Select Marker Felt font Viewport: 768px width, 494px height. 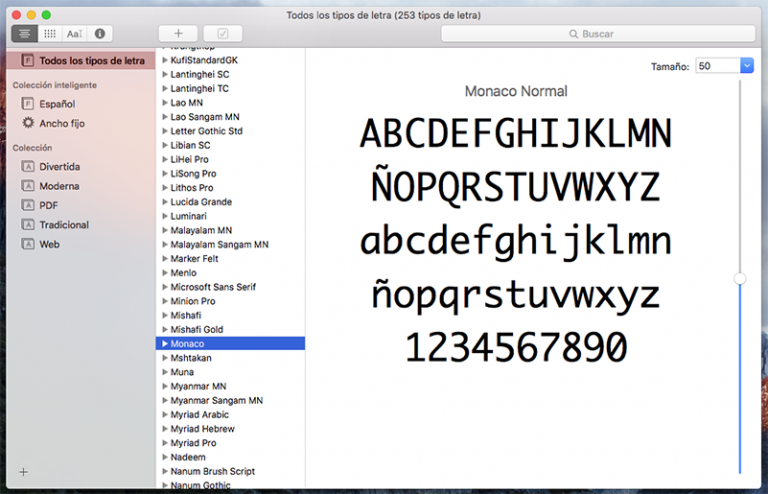(194, 258)
